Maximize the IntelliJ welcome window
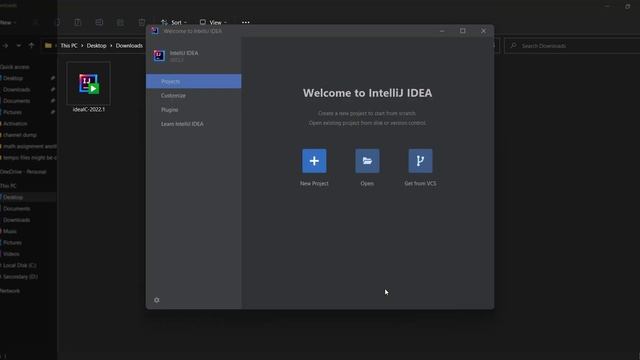The height and width of the screenshot is (360, 640). 462,31
